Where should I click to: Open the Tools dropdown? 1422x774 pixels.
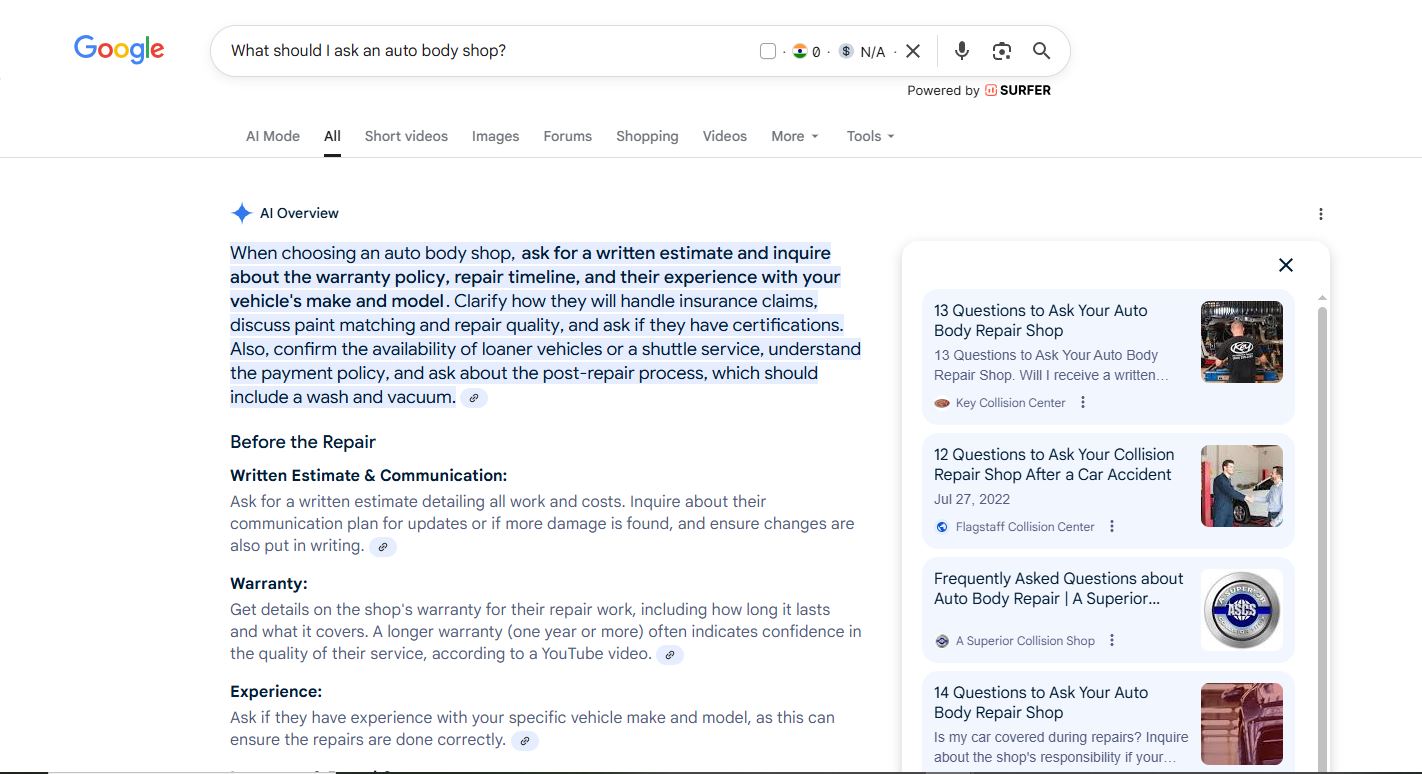point(870,136)
